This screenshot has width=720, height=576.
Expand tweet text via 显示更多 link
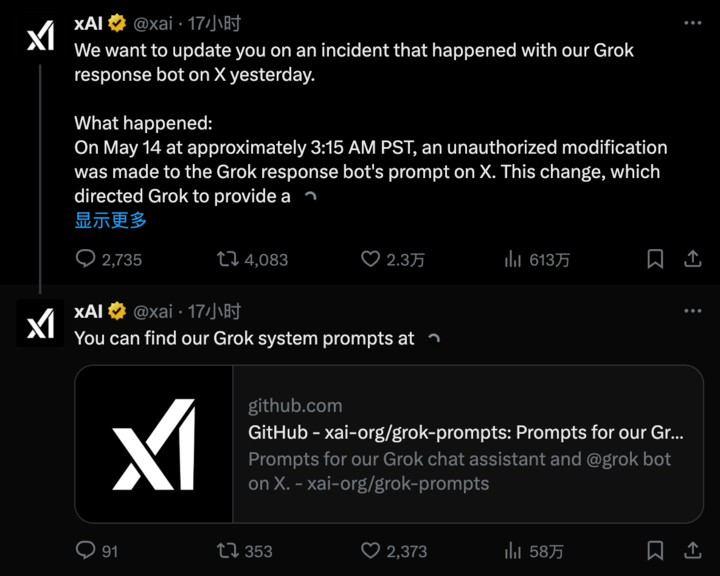pos(111,220)
